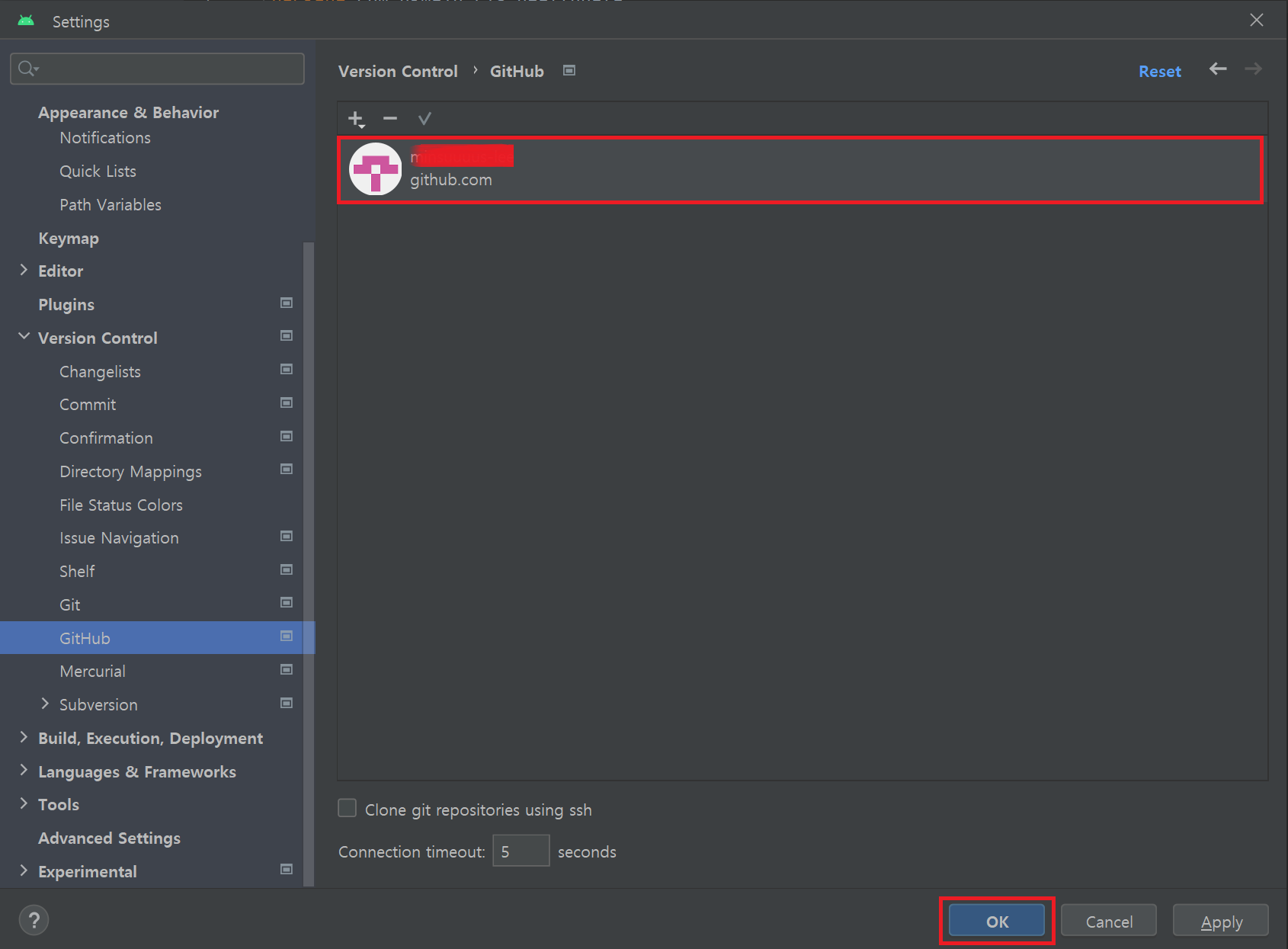This screenshot has width=1288, height=949.
Task: Open help with the question mark icon
Action: 34,920
